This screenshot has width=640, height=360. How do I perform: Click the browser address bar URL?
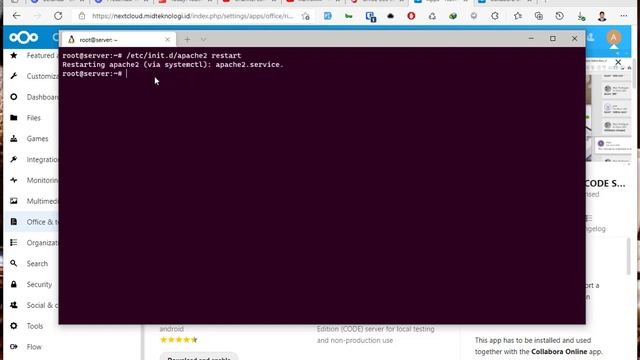point(192,16)
